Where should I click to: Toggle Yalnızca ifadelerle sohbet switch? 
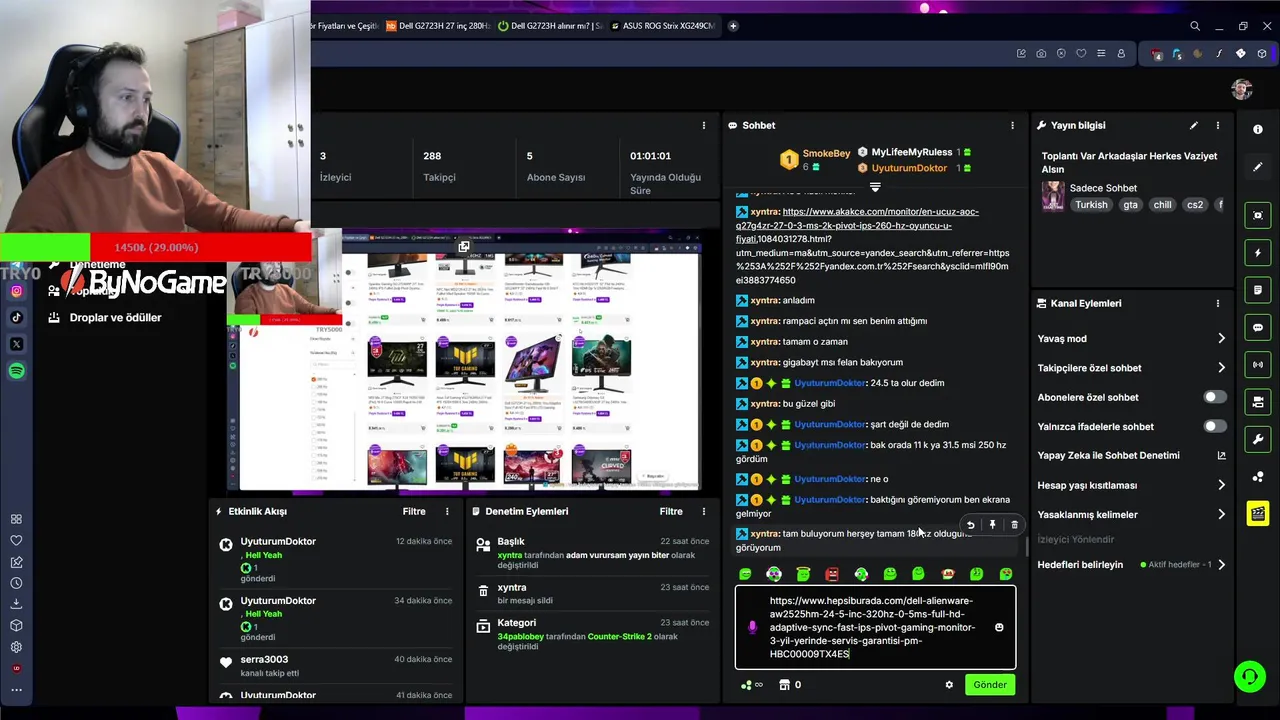pos(1214,426)
